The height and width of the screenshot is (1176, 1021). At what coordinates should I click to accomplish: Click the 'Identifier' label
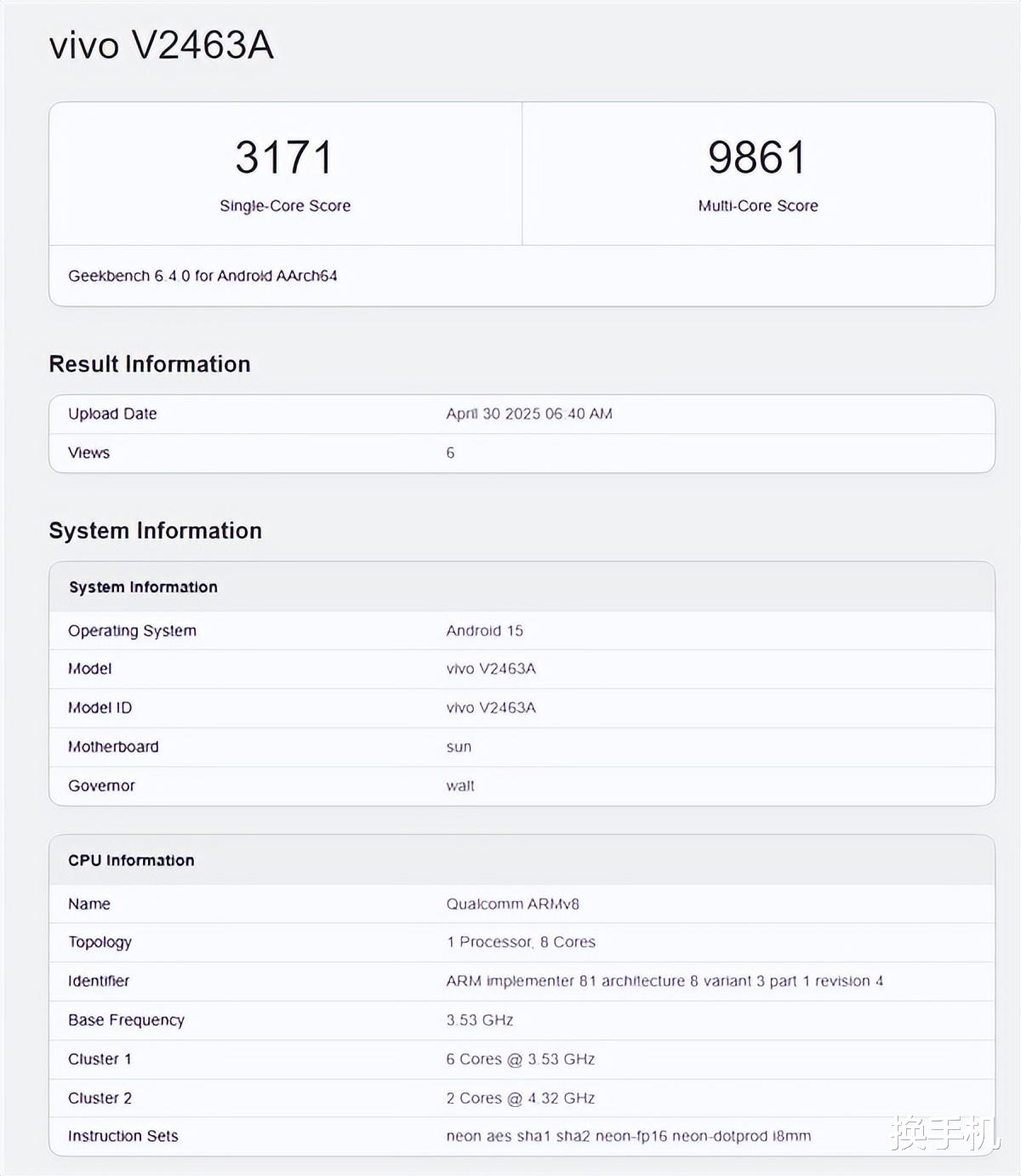pyautogui.click(x=99, y=981)
